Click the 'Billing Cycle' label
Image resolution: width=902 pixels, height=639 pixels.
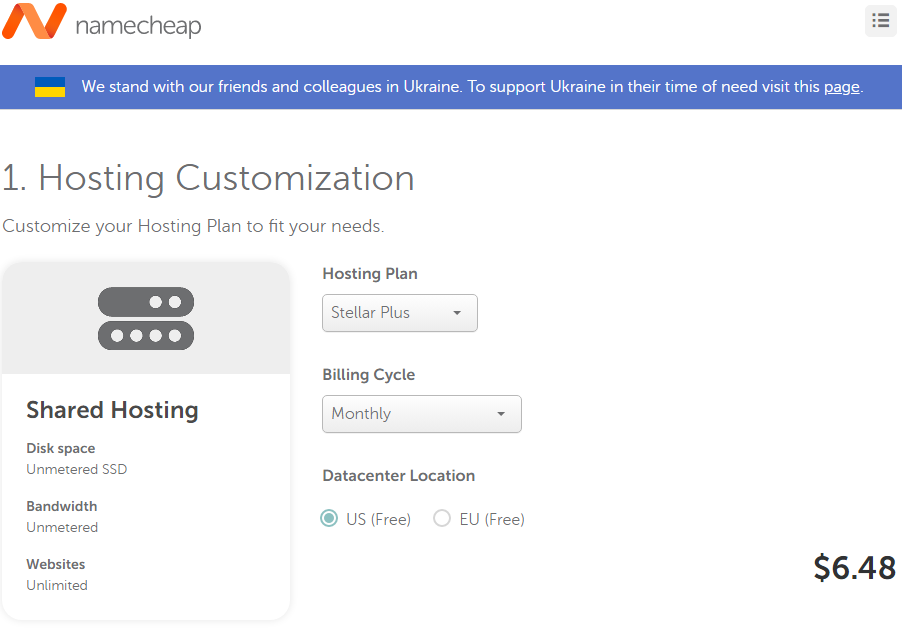tap(369, 374)
